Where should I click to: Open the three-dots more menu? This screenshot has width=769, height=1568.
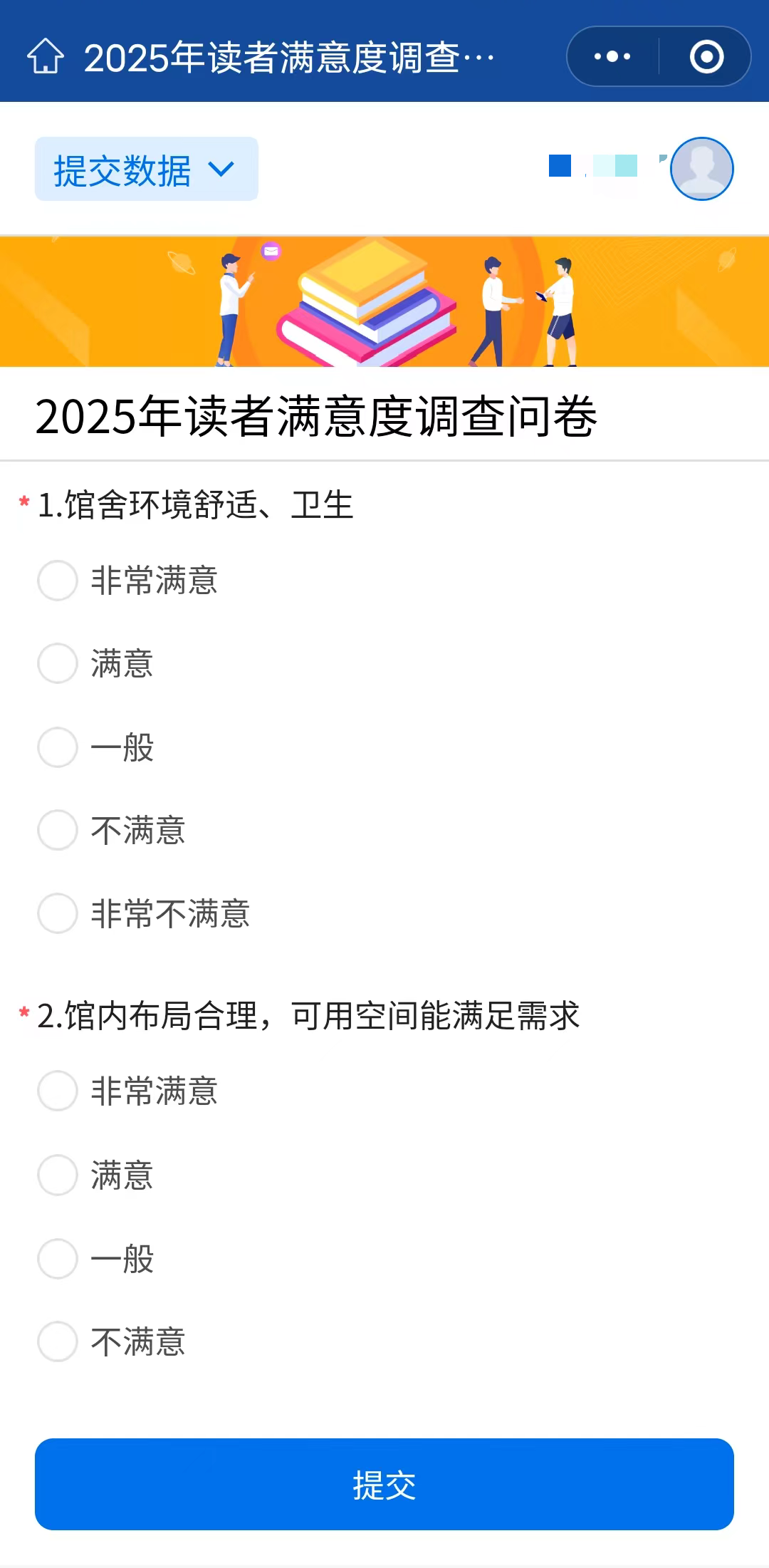pos(612,56)
